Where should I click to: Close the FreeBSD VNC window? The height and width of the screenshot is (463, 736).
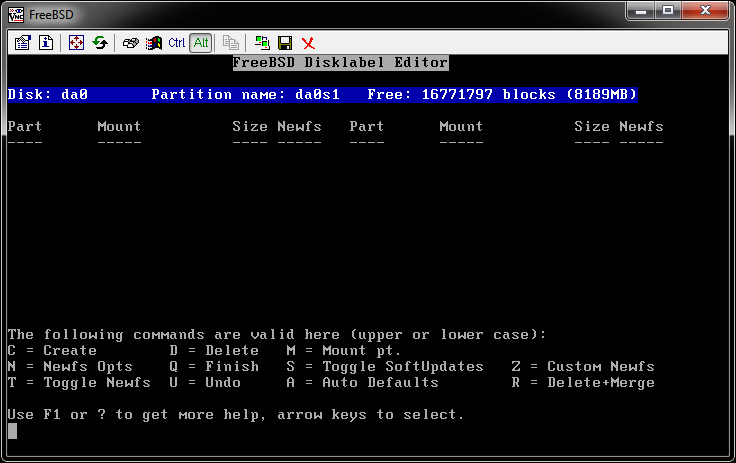tap(705, 10)
